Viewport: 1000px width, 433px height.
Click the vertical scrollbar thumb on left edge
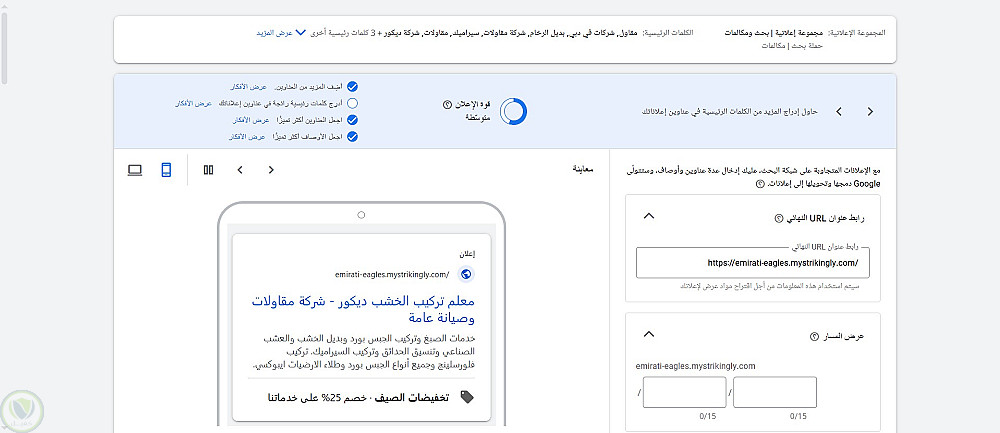pyautogui.click(x=4, y=48)
